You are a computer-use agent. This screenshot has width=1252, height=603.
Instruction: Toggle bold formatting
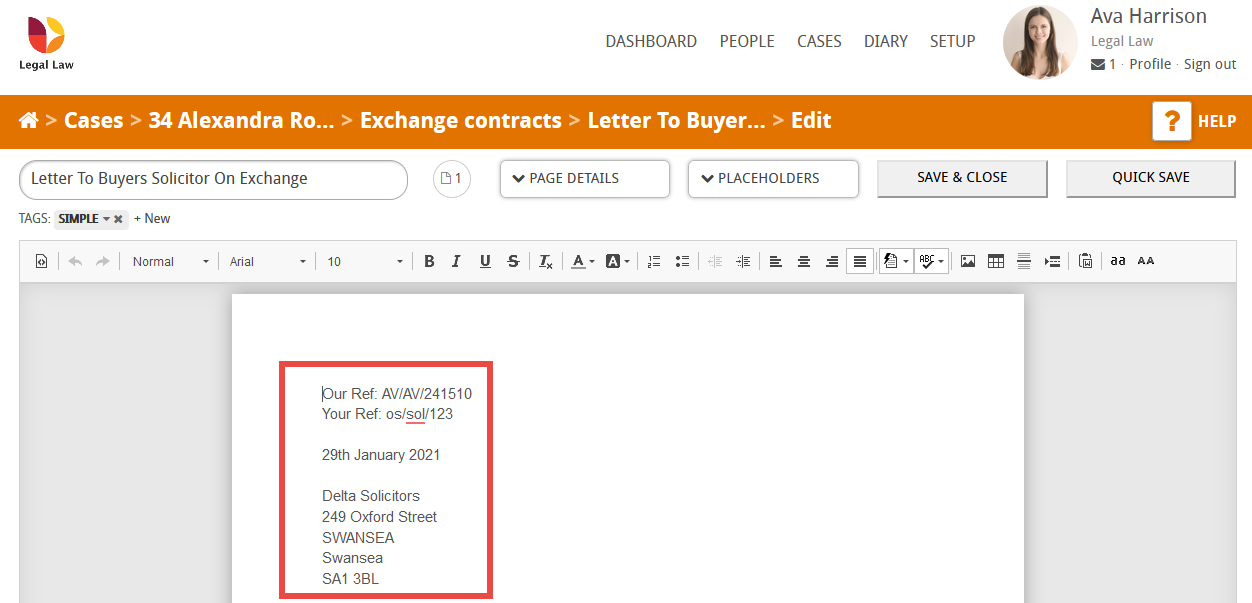coord(429,261)
